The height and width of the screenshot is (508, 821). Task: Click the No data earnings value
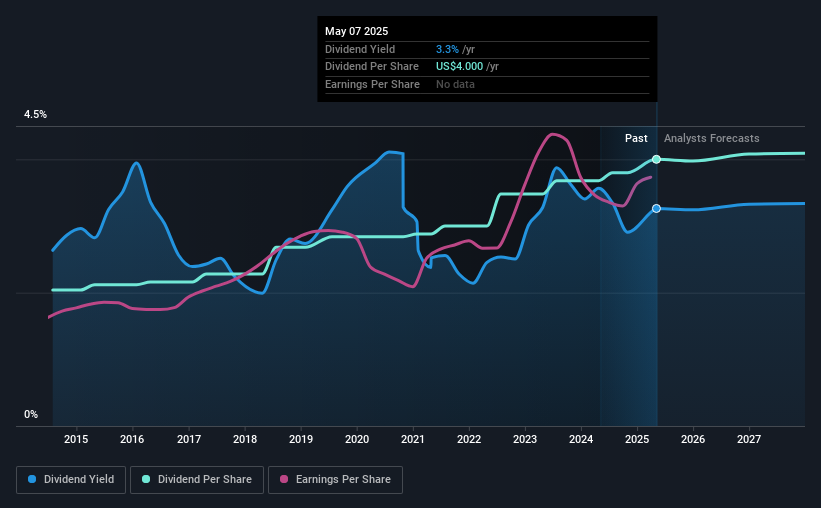click(455, 84)
